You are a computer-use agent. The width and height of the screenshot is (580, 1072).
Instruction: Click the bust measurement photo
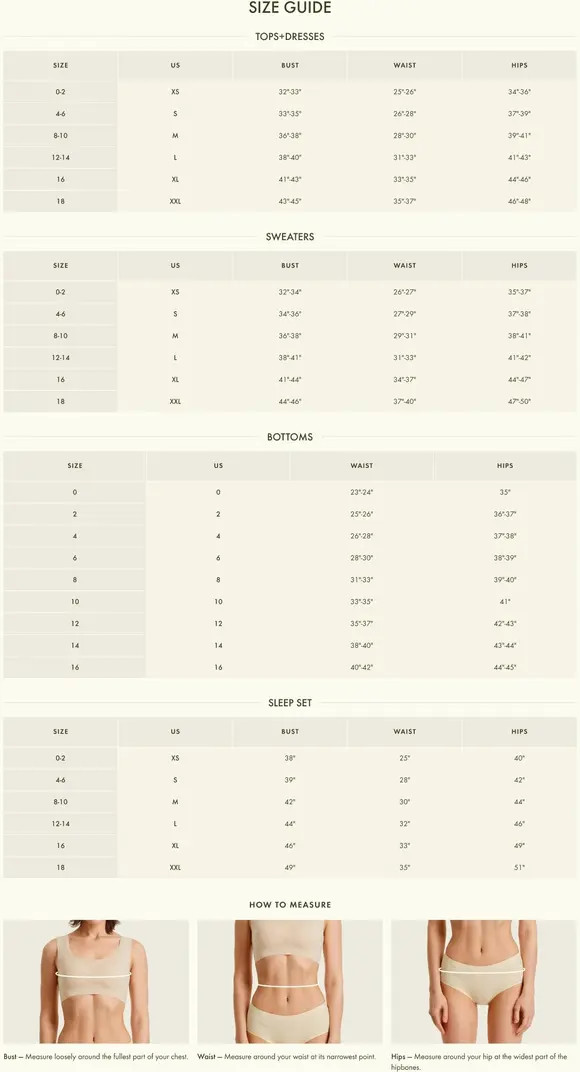click(x=96, y=981)
